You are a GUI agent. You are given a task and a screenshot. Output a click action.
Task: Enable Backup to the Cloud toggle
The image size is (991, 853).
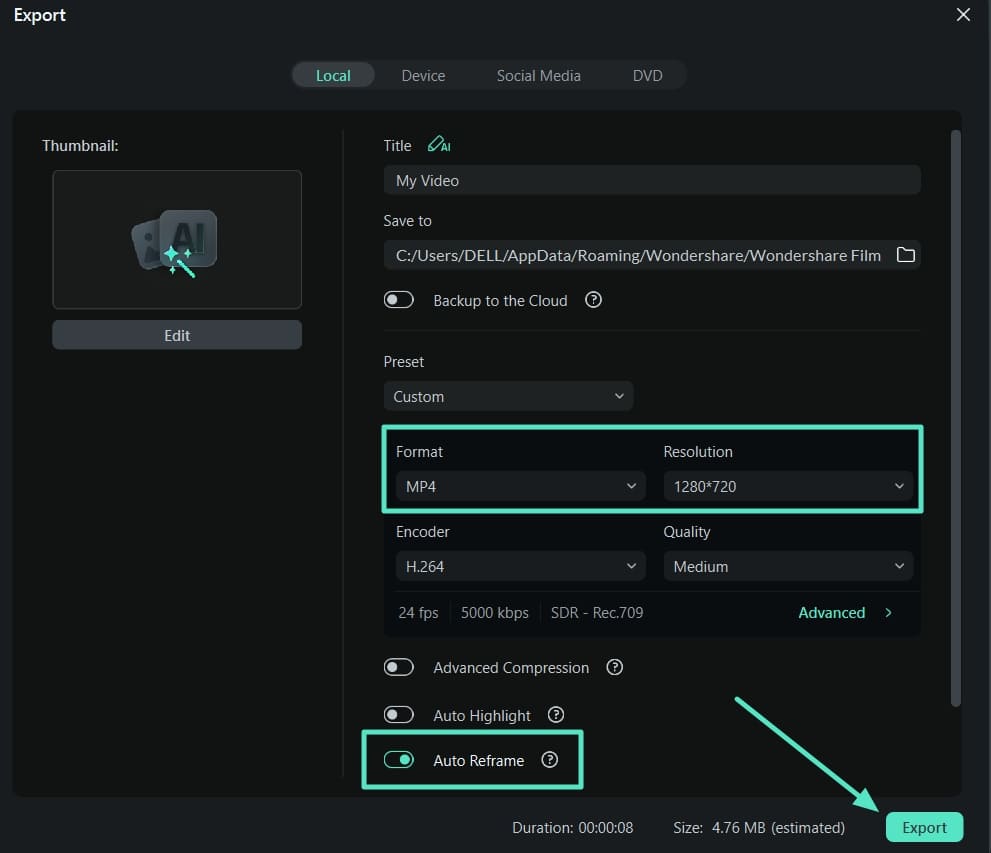coord(399,300)
